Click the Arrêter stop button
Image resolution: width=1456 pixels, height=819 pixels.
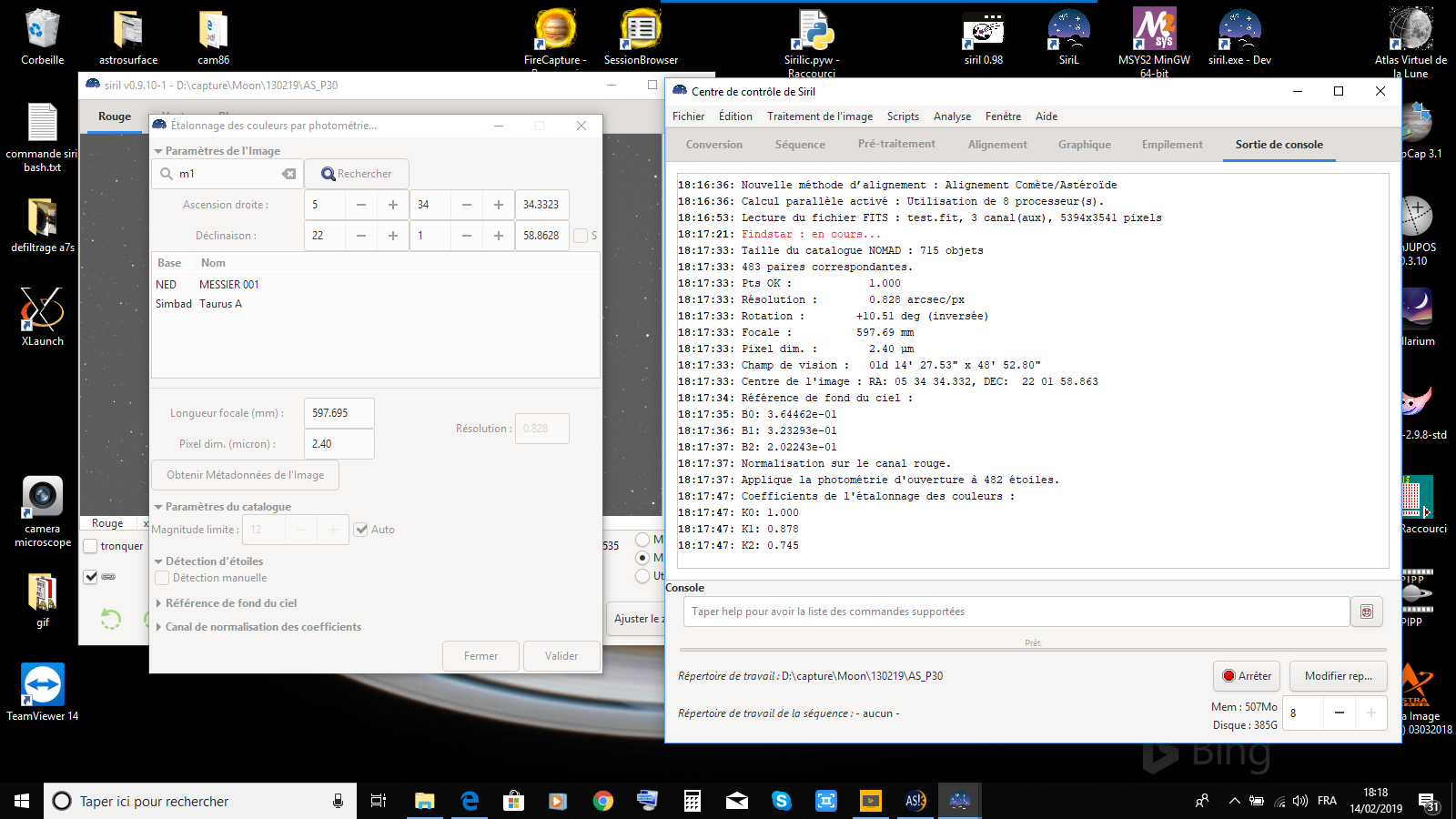(x=1247, y=676)
